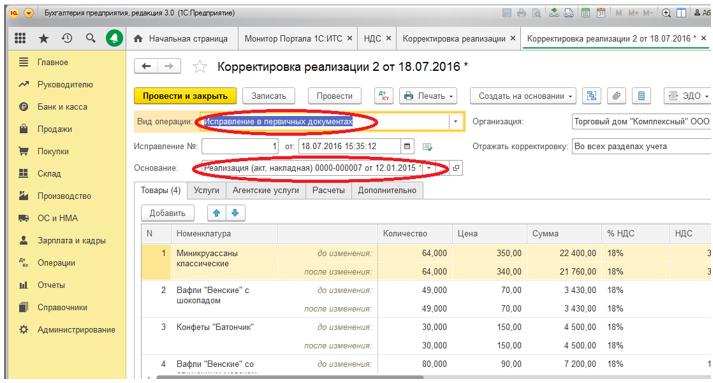
Task: Click the date field 18.07.2016 15:35:12
Action: 349,146
